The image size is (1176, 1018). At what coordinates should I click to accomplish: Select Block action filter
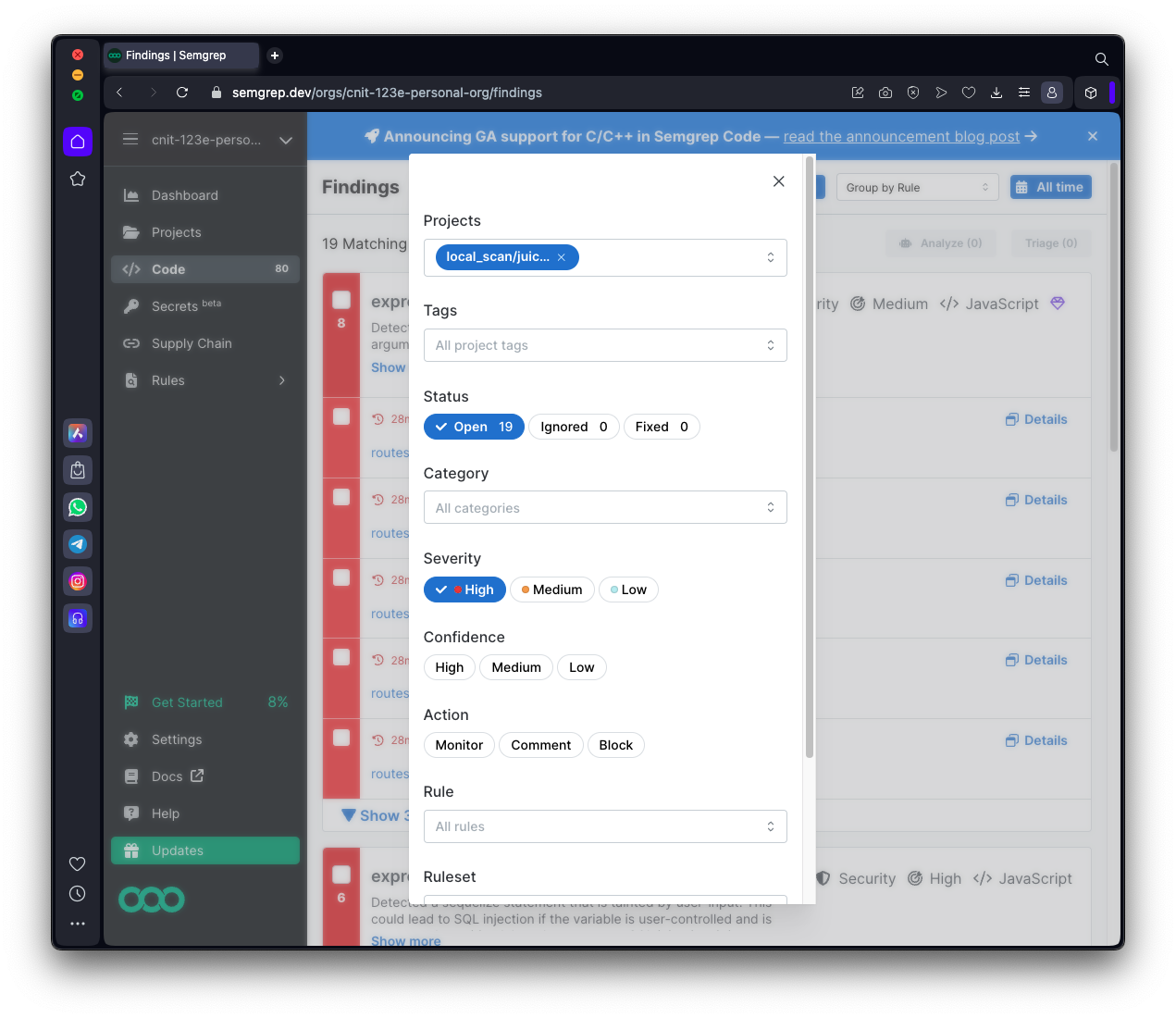[x=616, y=745]
